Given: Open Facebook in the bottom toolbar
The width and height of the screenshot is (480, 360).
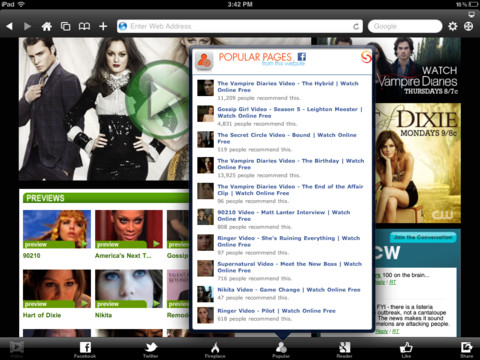Looking at the screenshot, I should 85,350.
